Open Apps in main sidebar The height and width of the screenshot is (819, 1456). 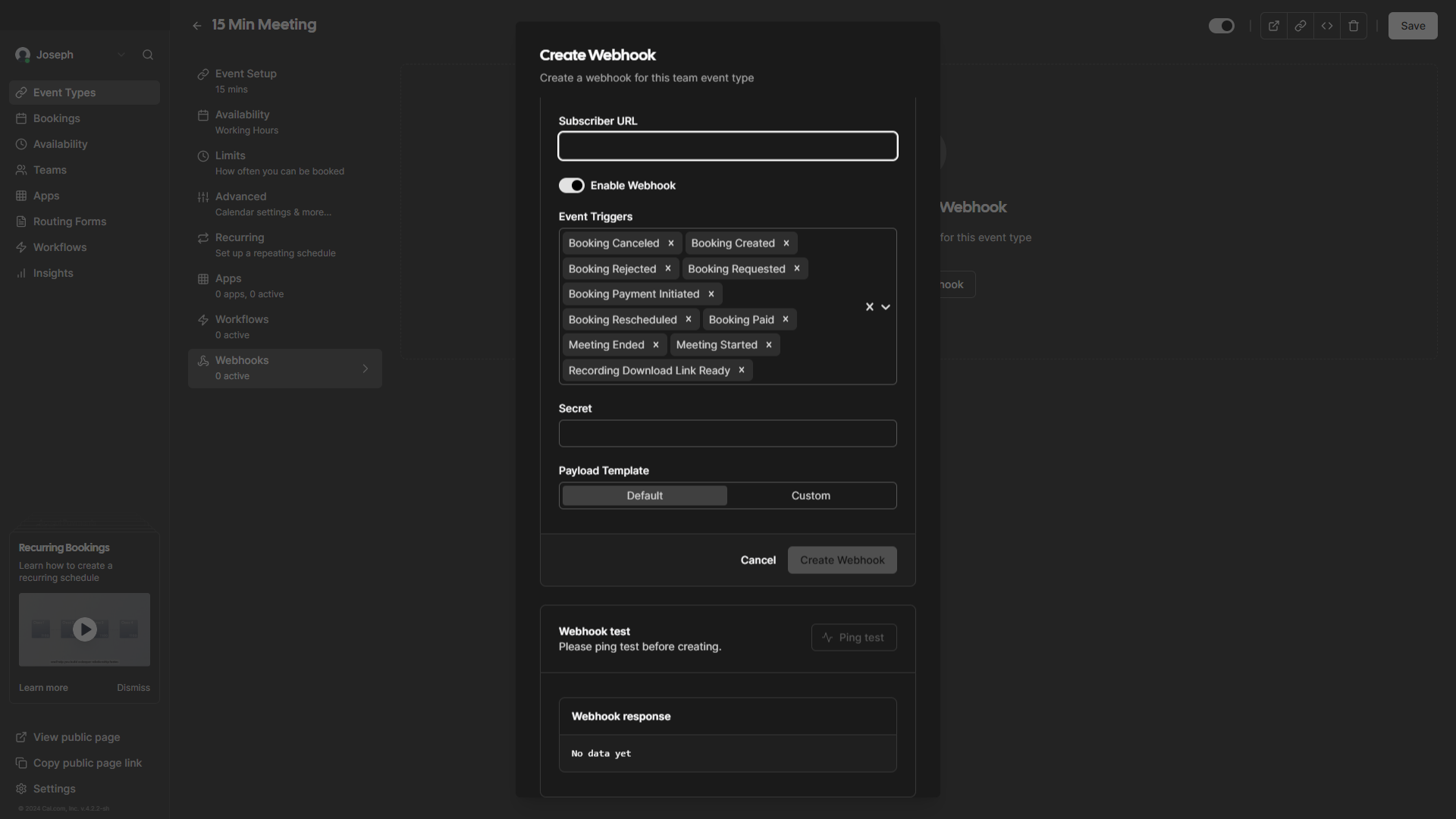(x=84, y=196)
